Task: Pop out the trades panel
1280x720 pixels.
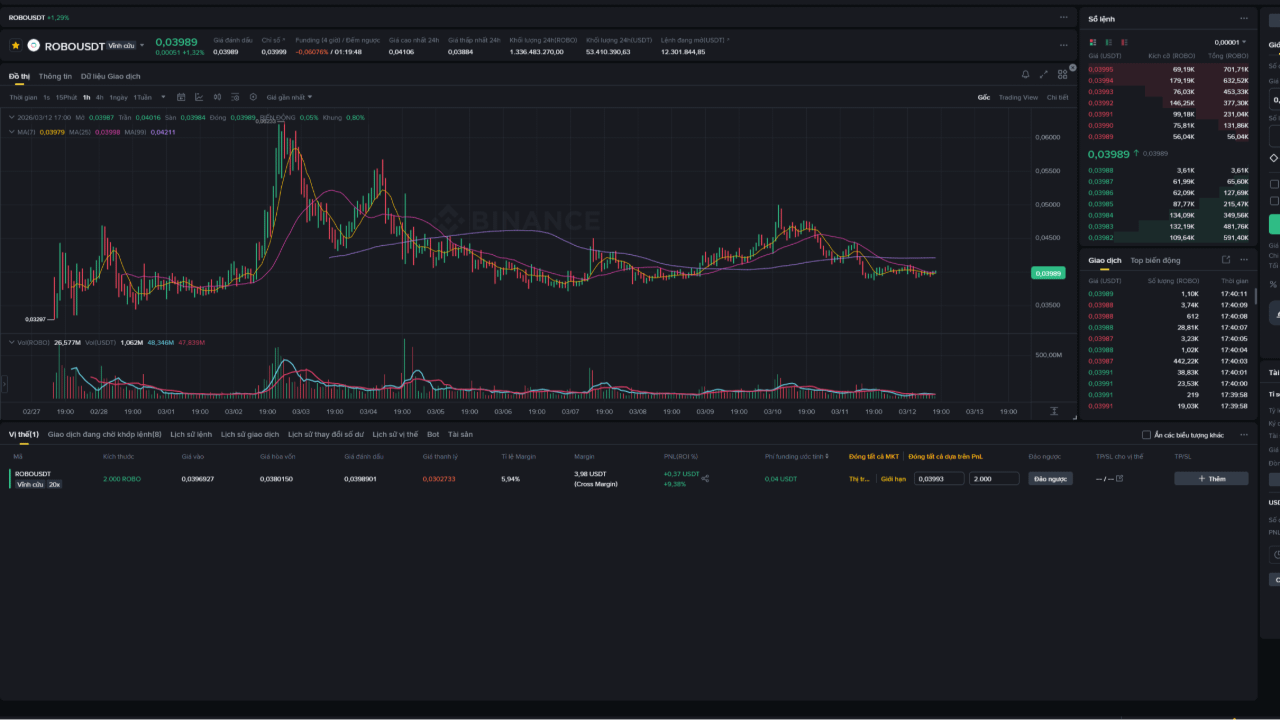Action: (x=1226, y=260)
